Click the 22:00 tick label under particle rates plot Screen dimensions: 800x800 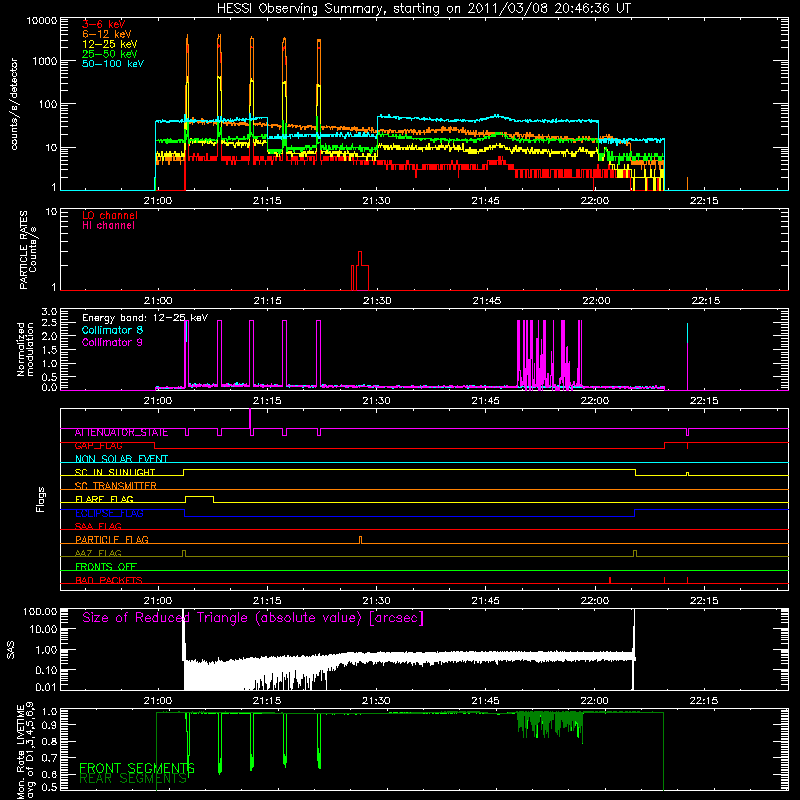point(596,301)
